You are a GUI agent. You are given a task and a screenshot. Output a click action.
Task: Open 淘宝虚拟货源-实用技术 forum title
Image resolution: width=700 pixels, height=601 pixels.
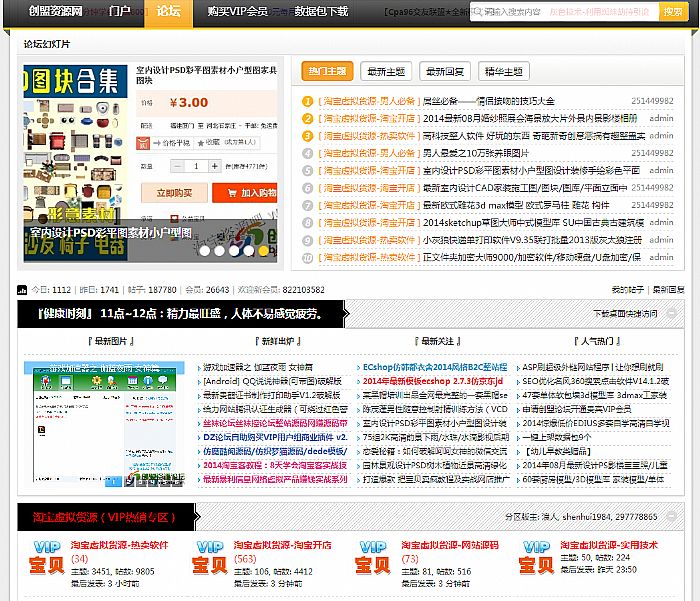(609, 545)
